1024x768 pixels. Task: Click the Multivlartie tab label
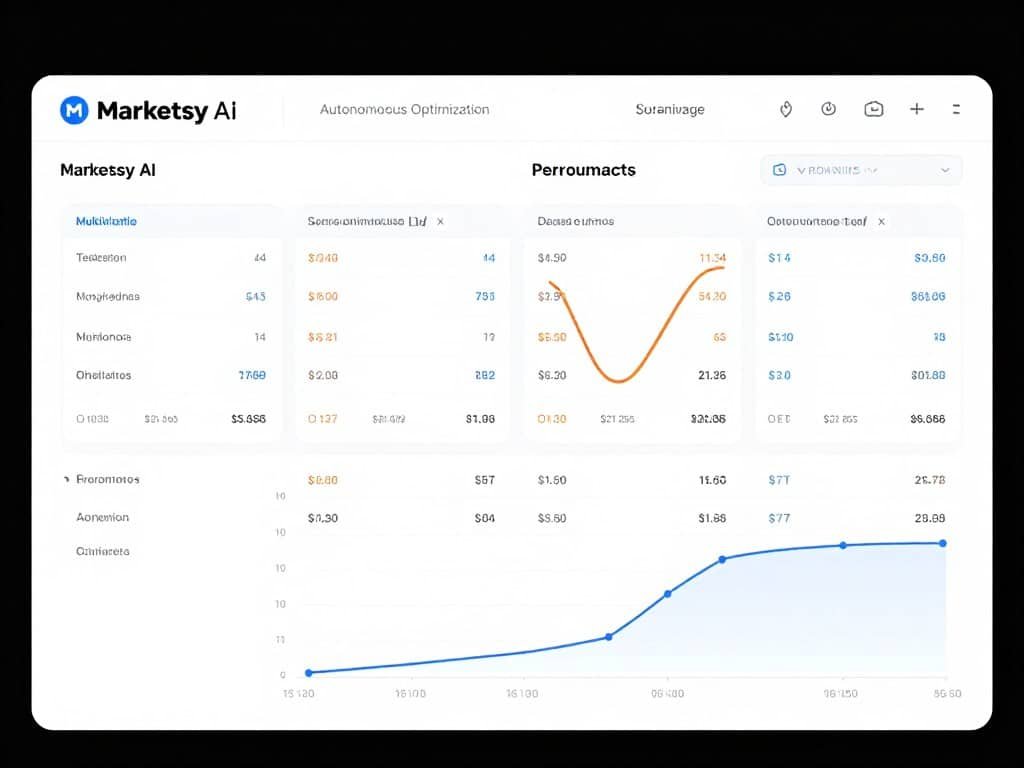click(x=106, y=221)
